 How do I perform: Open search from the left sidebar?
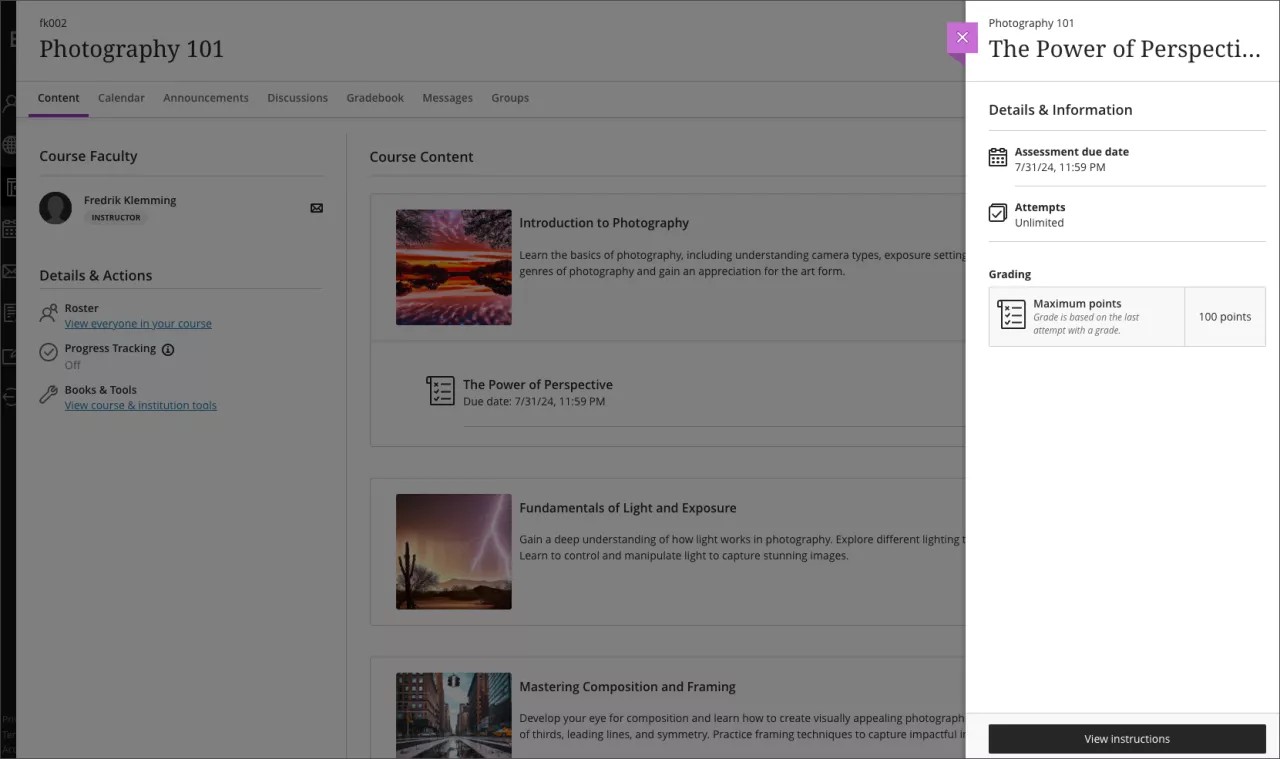tap(12, 103)
